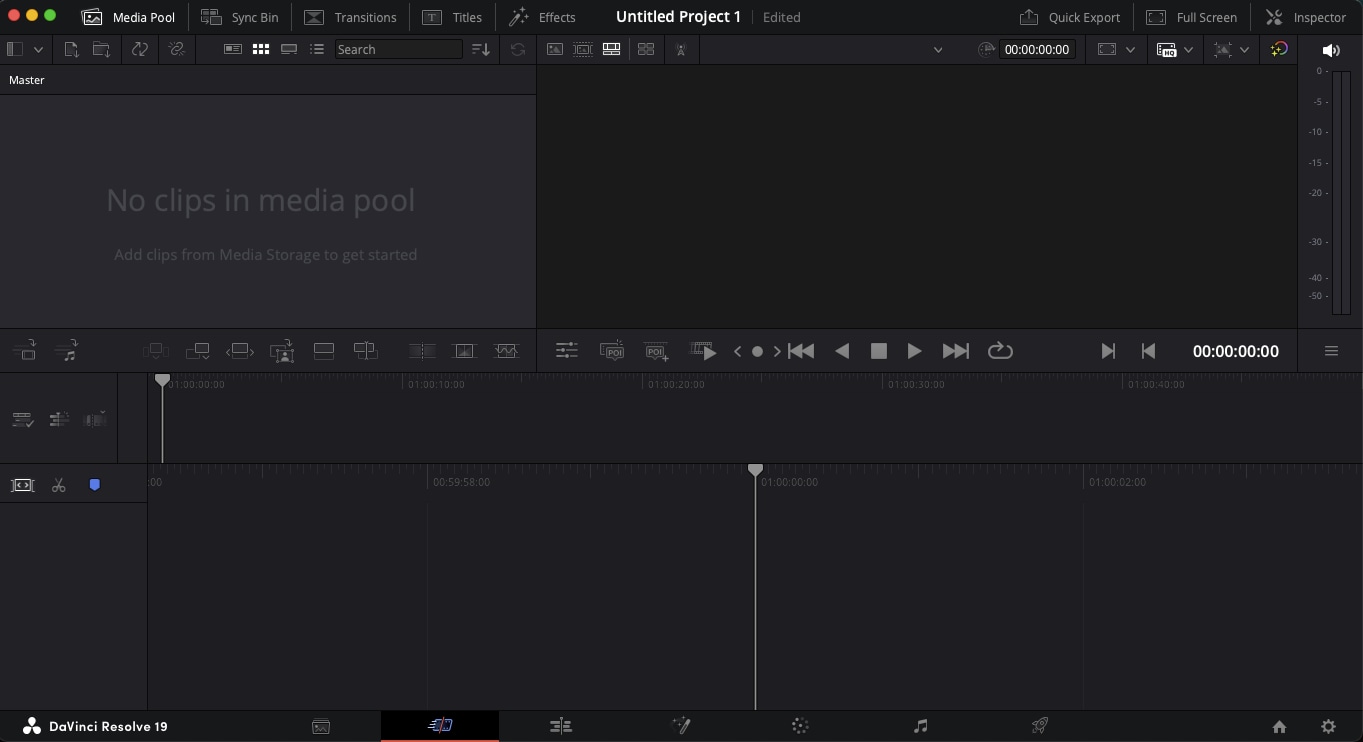Click the Sync Clips icon
The height and width of the screenshot is (742, 1363).
click(140, 49)
